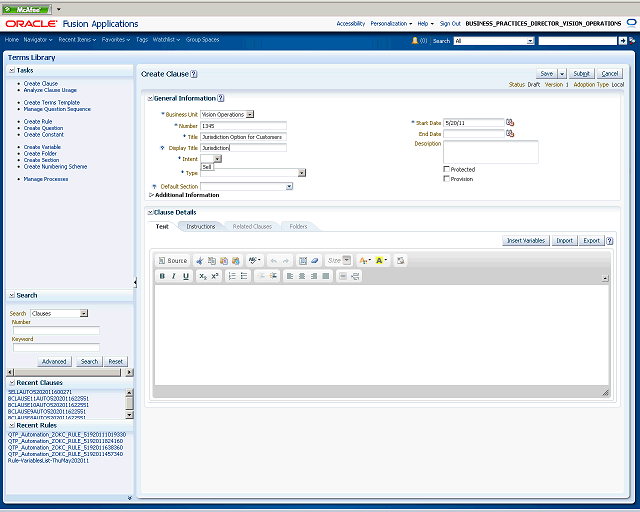This screenshot has width=640, height=512.
Task: Switch to the Related Clauses tab
Action: point(252,227)
